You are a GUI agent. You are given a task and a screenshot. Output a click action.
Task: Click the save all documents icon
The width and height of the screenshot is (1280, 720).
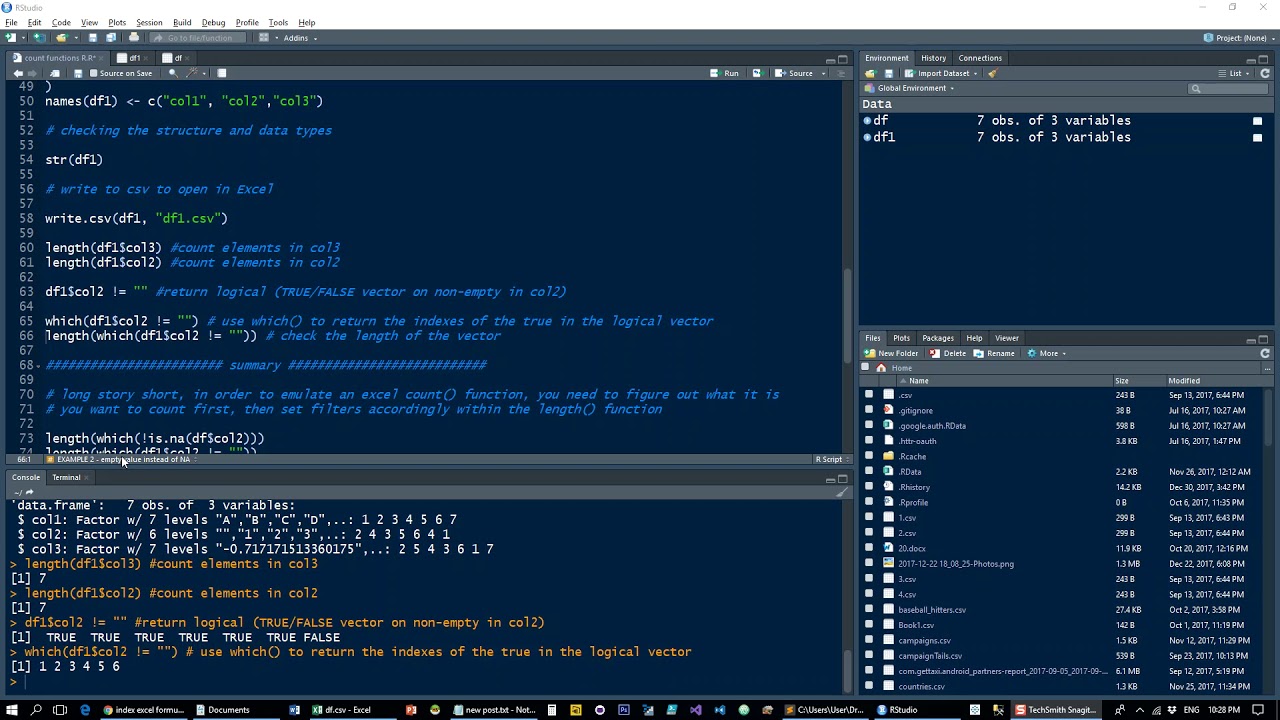pos(111,38)
